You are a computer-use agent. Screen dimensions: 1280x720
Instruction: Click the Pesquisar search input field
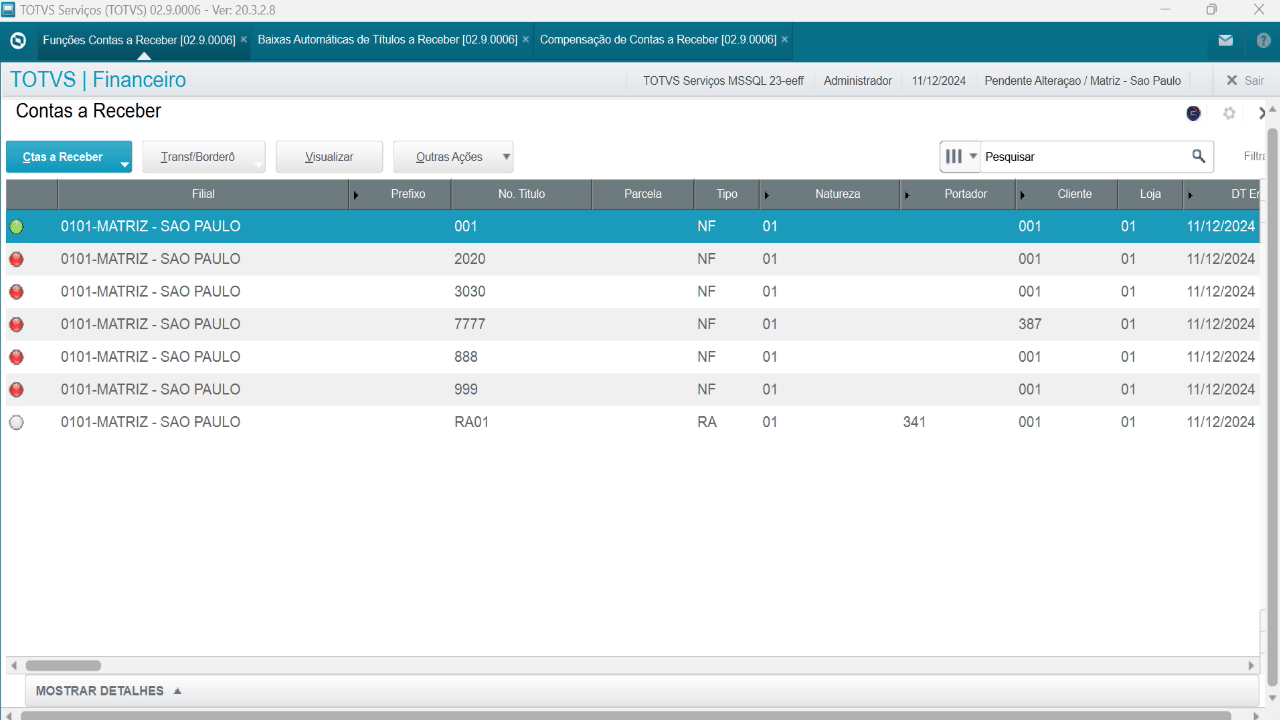tap(1083, 157)
